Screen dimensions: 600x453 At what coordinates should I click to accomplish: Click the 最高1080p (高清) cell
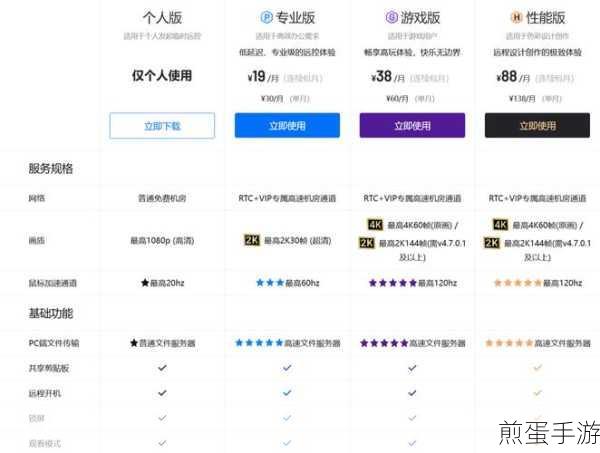click(162, 240)
